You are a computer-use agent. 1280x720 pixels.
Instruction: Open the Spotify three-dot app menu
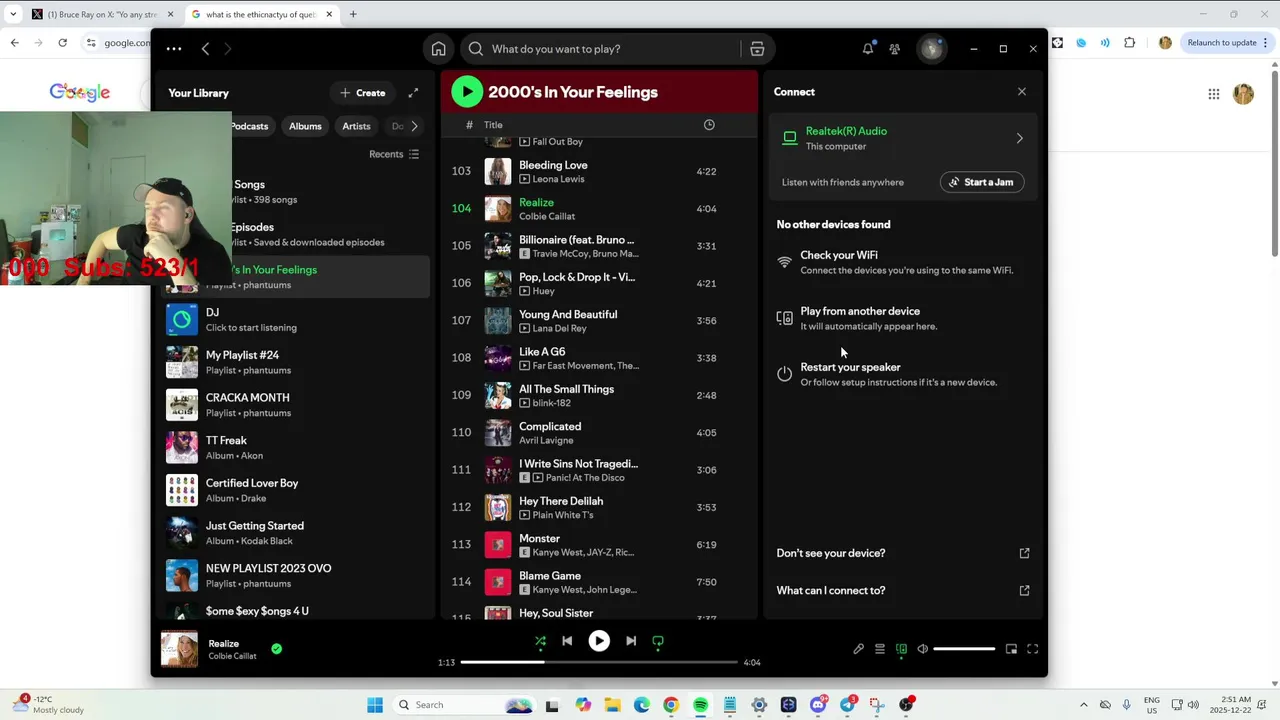tap(174, 49)
